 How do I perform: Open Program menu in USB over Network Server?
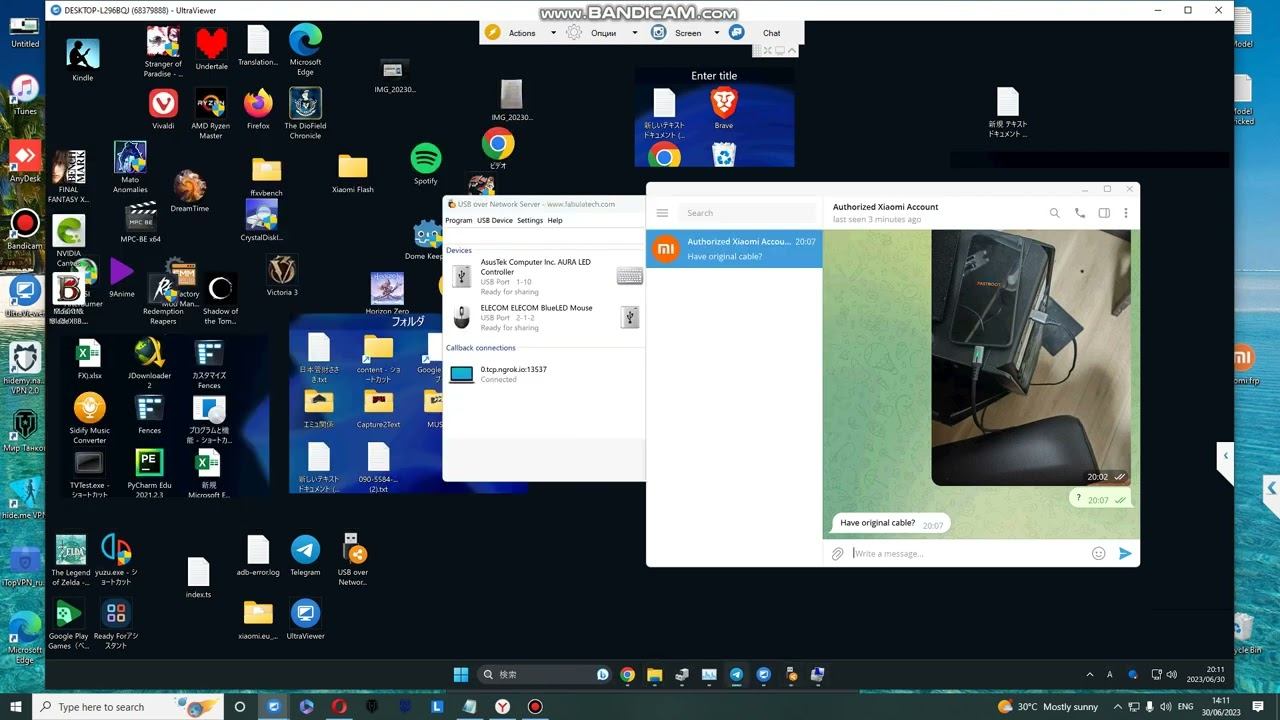click(459, 220)
